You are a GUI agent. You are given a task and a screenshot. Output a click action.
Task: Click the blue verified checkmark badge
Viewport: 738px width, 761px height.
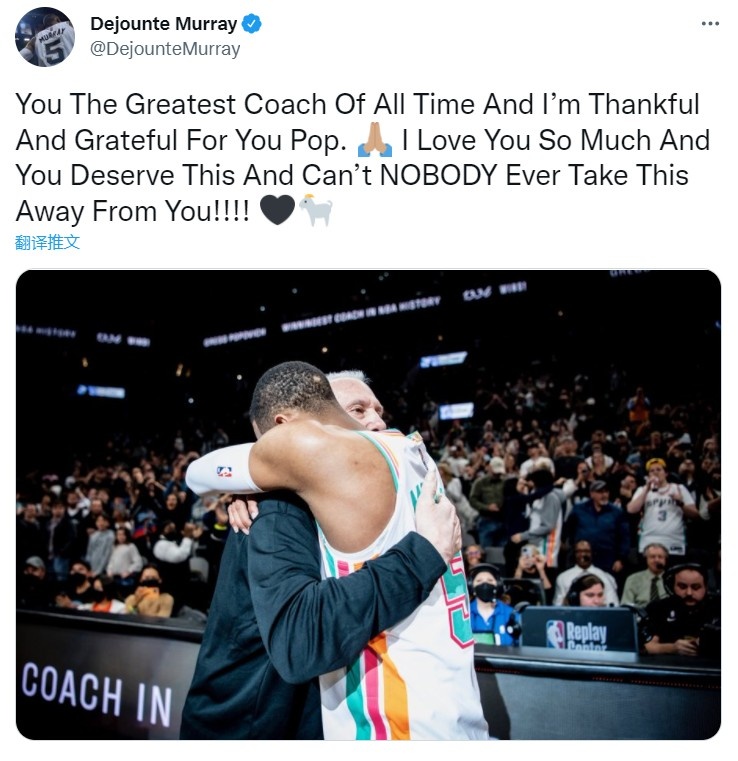click(251, 24)
